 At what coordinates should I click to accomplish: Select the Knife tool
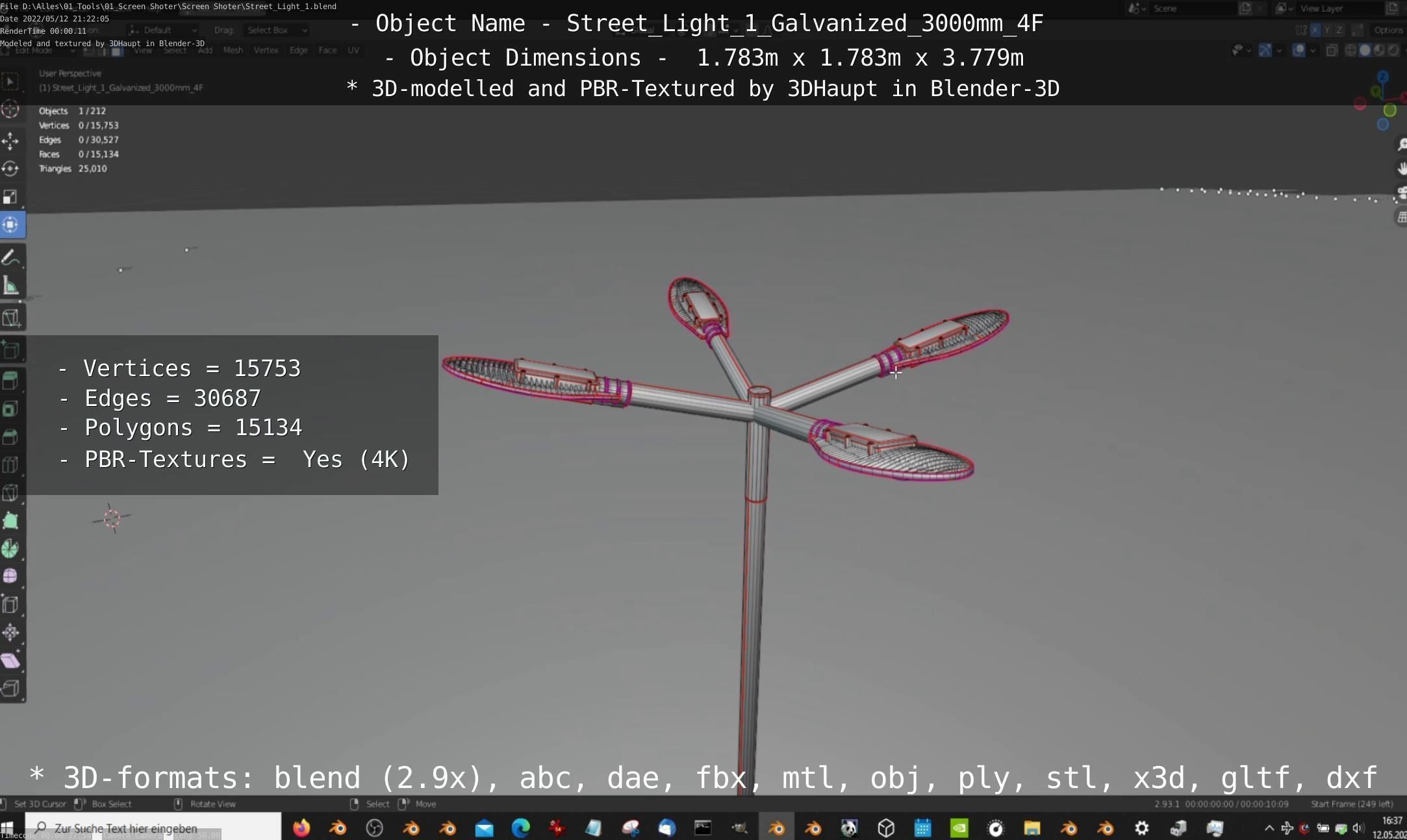(10, 493)
